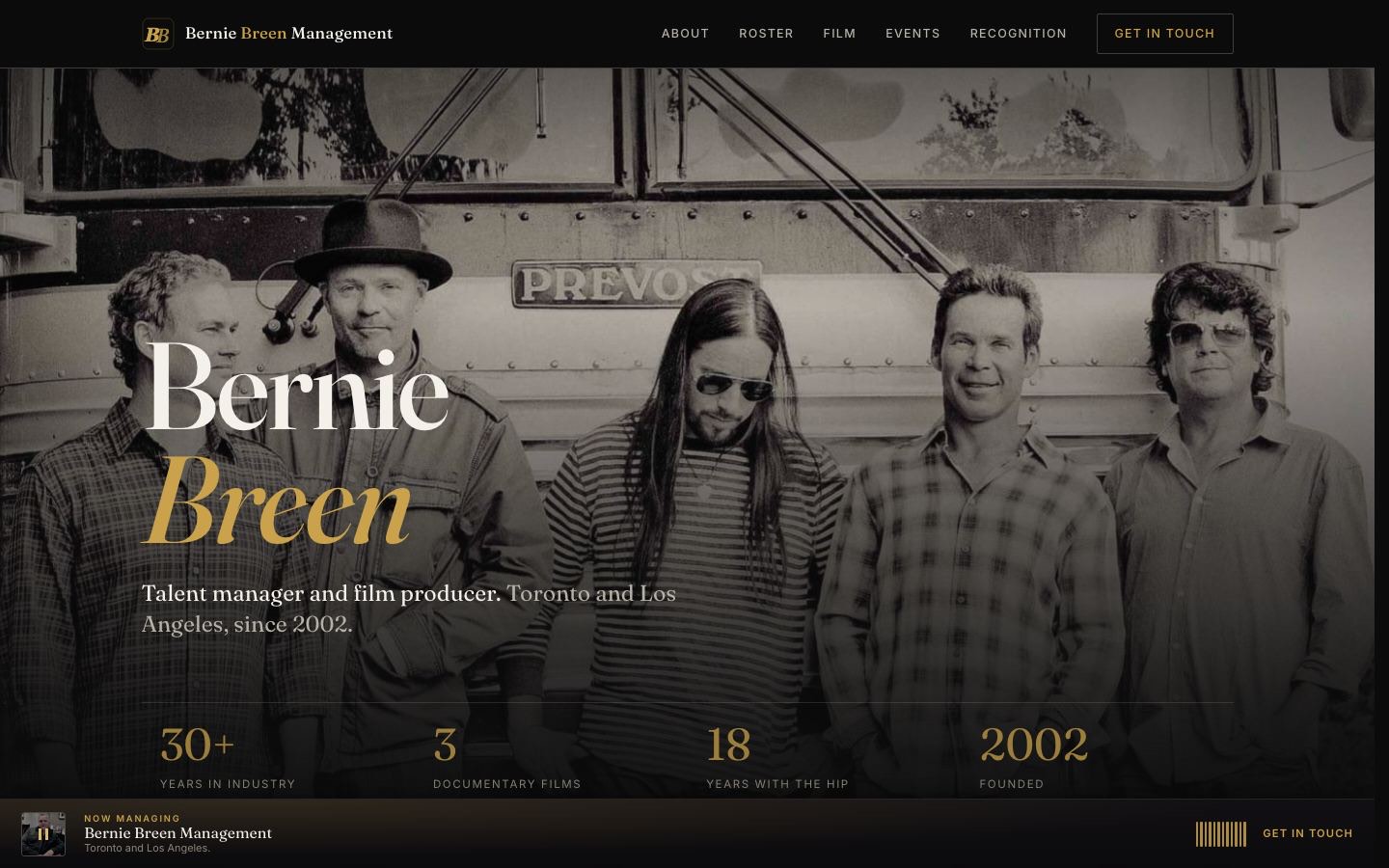This screenshot has height=868, width=1389.
Task: Click the "Years in Industry" label
Action: click(x=228, y=784)
